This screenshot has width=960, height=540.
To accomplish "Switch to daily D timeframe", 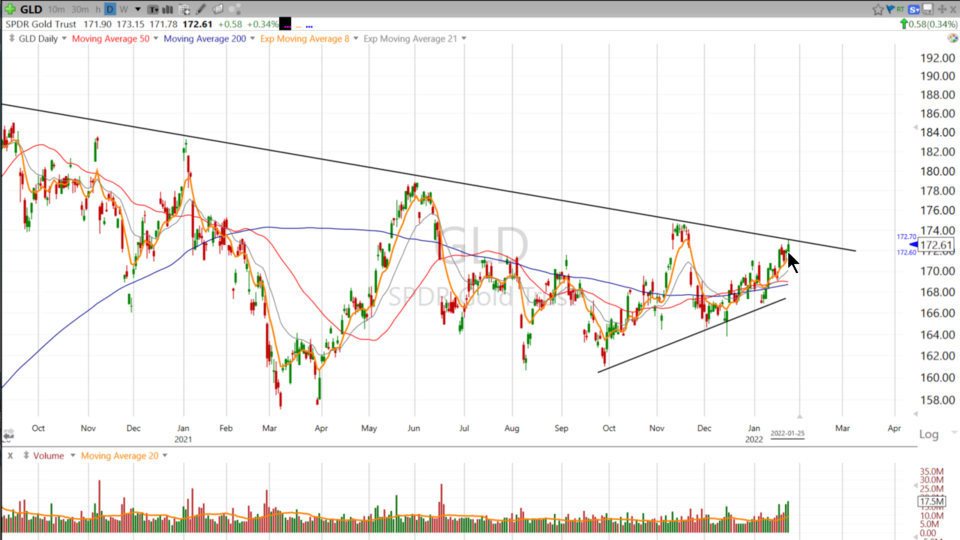I will pyautogui.click(x=110, y=9).
